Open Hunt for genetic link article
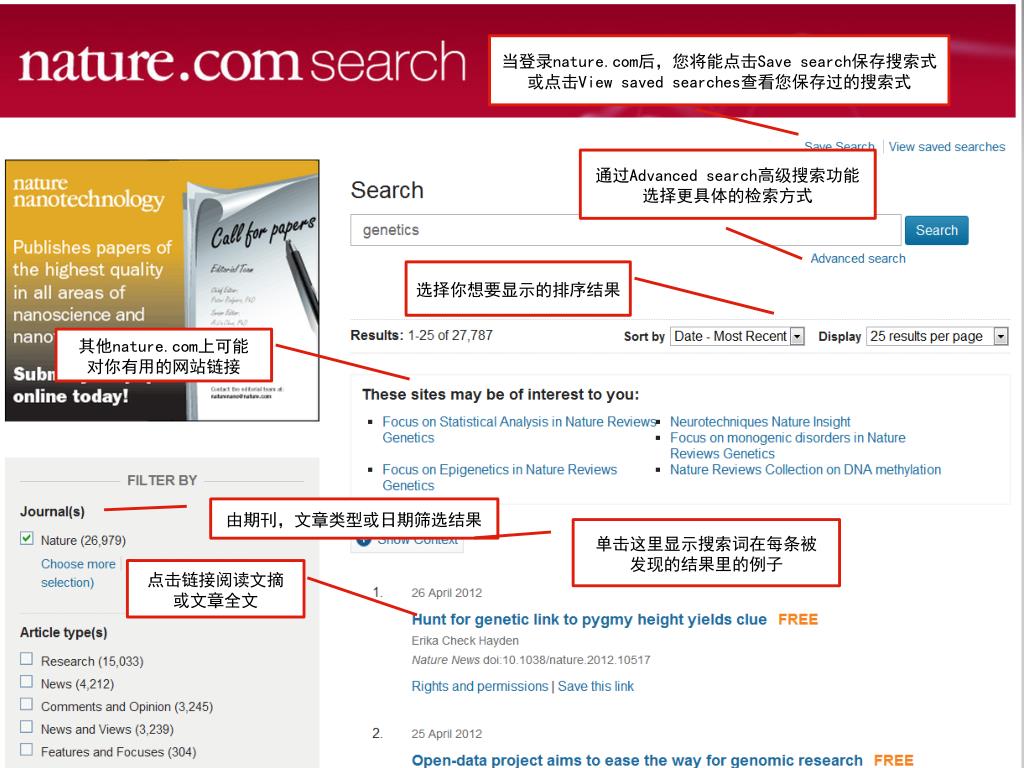Screen dimensions: 1024x768 (590, 619)
